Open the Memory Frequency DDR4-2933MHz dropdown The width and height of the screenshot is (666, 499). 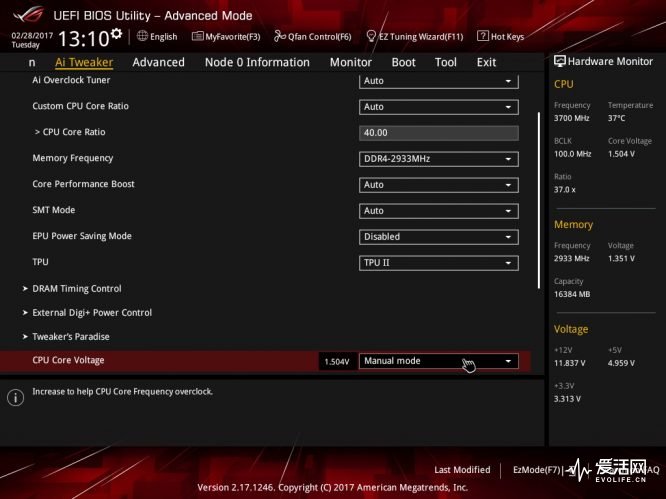[x=439, y=159]
